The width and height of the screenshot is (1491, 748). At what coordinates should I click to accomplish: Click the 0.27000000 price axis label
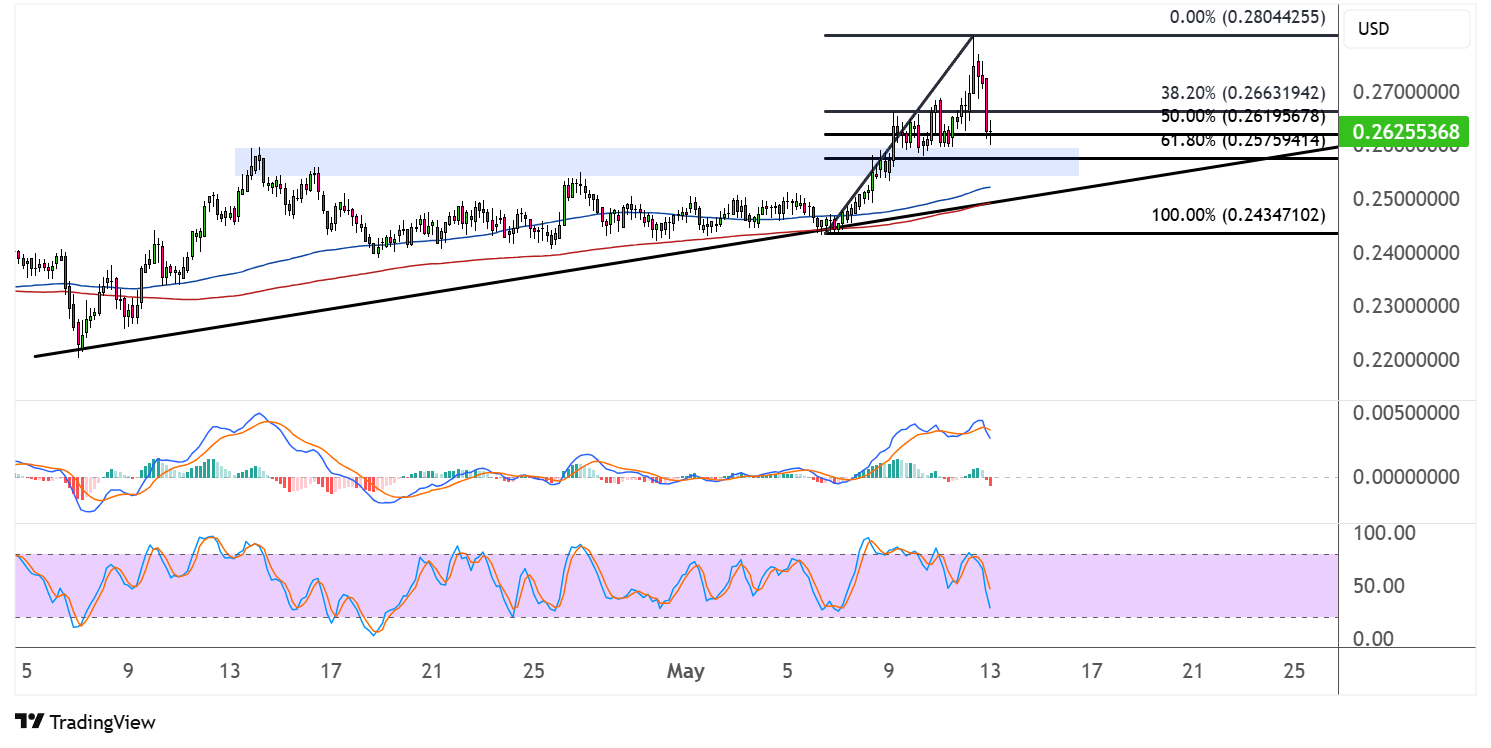[x=1407, y=93]
